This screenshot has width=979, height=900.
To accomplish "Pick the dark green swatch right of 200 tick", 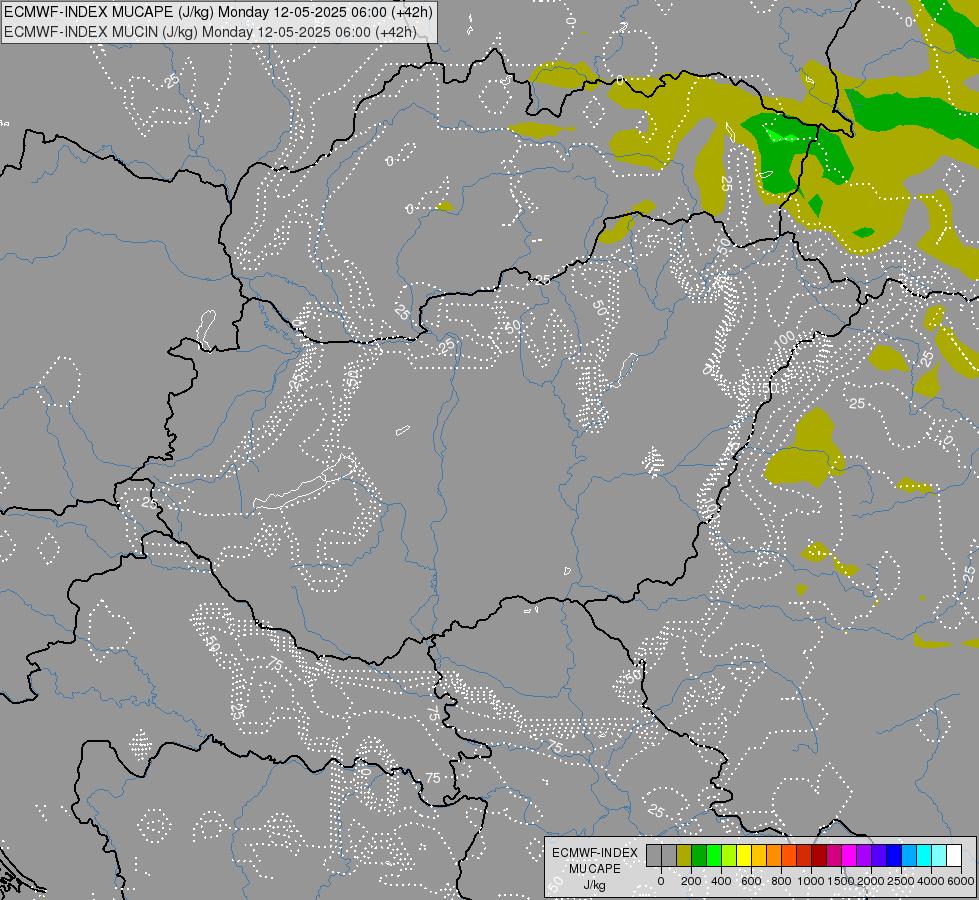I will (699, 856).
